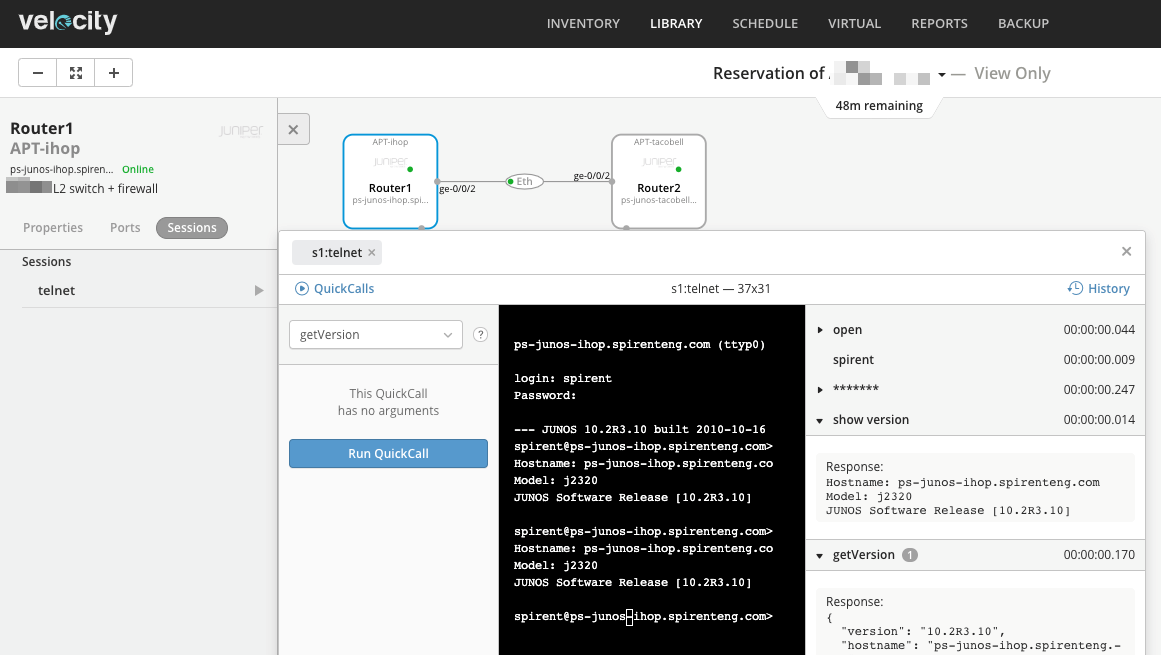This screenshot has height=655, width=1161.
Task: Click the 48m remaining label
Action: (879, 106)
